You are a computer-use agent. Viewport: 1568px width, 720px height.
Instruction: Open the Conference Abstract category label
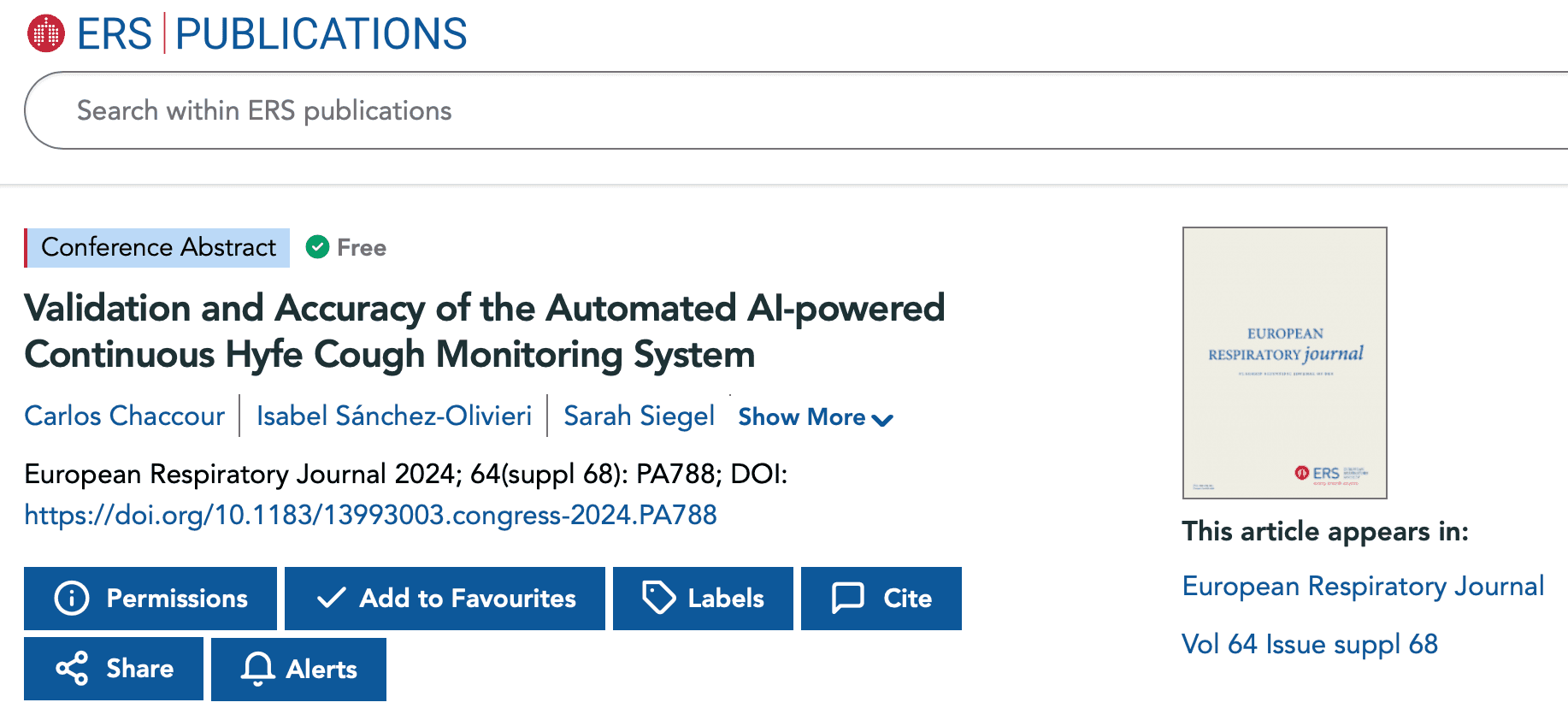click(157, 247)
